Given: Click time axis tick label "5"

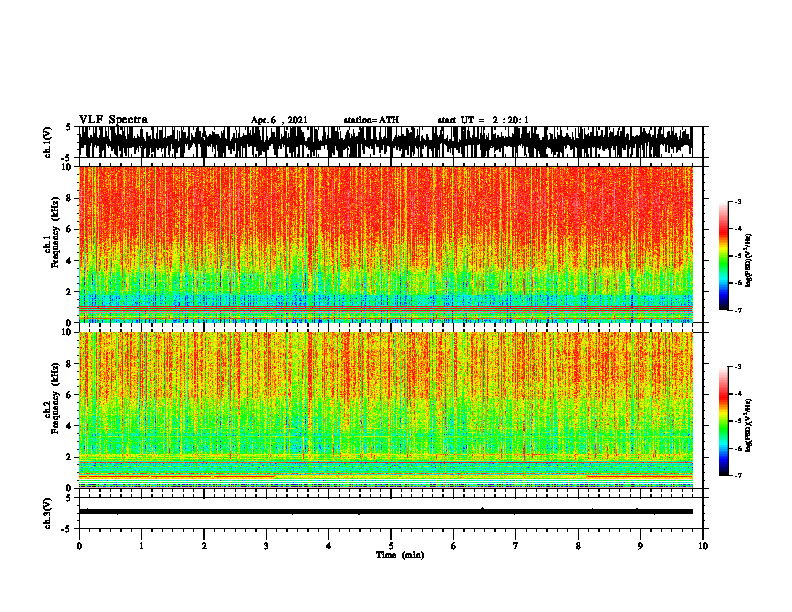Looking at the screenshot, I should click(391, 546).
